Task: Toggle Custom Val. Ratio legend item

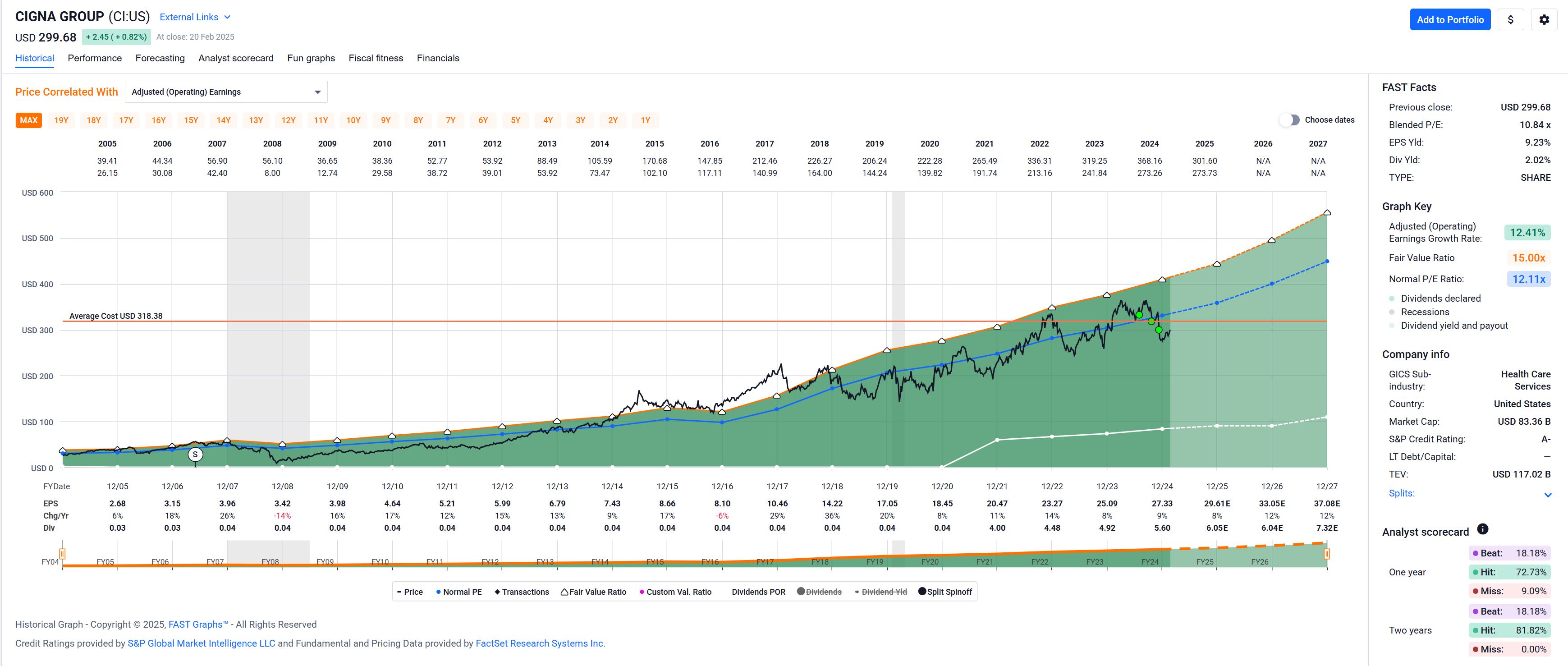Action: pos(675,592)
